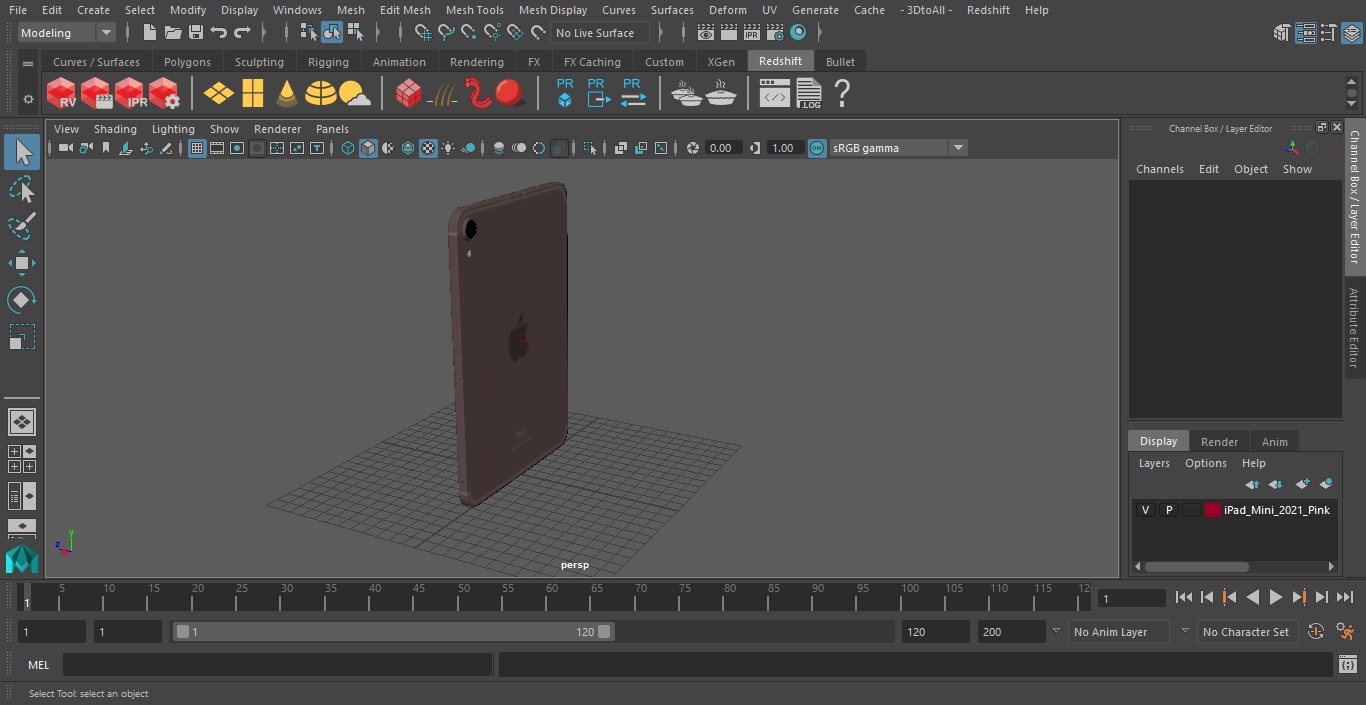Toggle viewport grid display button
This screenshot has height=705, width=1366.
click(x=197, y=148)
